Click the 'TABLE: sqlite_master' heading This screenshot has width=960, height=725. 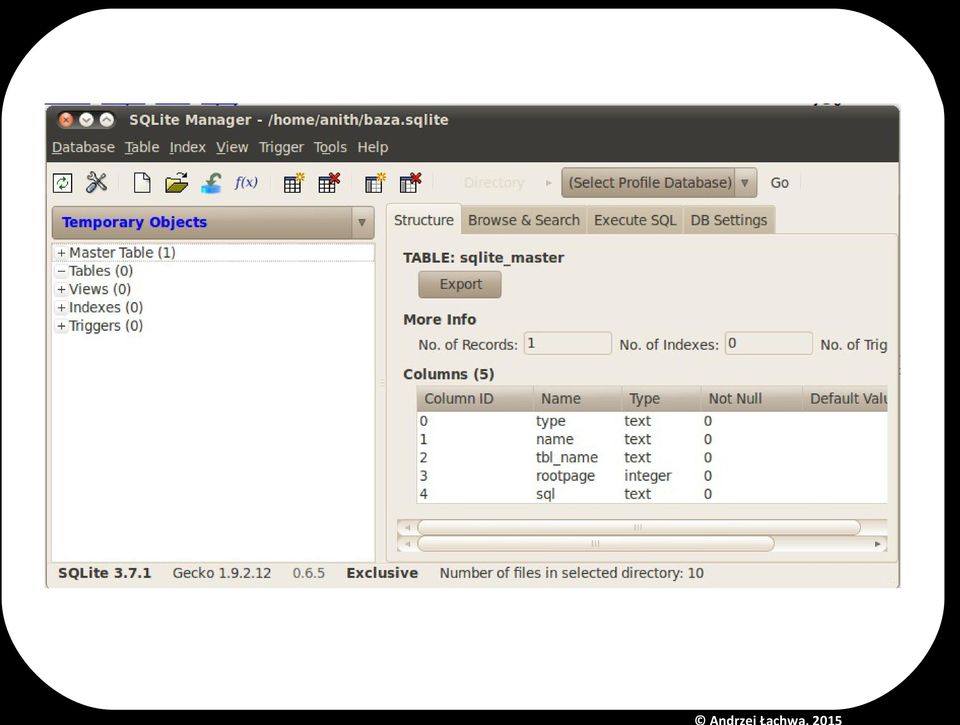[x=484, y=258]
